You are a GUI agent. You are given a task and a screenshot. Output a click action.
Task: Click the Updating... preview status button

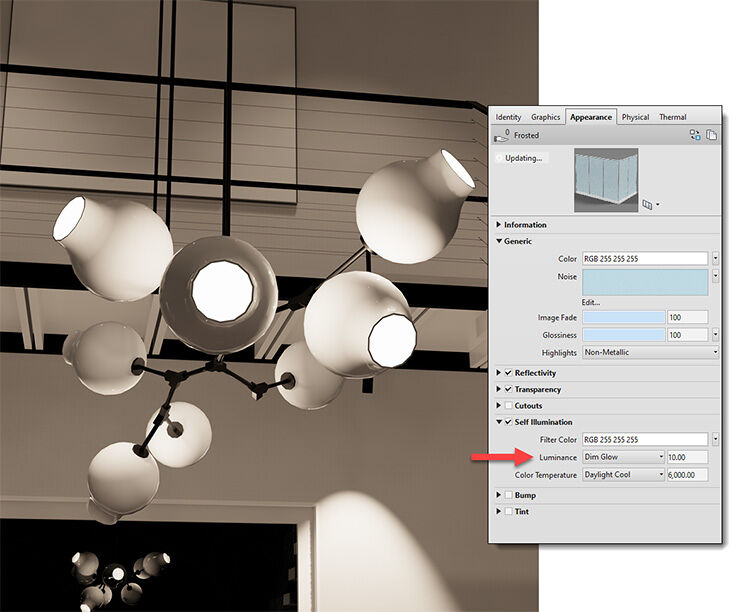[520, 158]
